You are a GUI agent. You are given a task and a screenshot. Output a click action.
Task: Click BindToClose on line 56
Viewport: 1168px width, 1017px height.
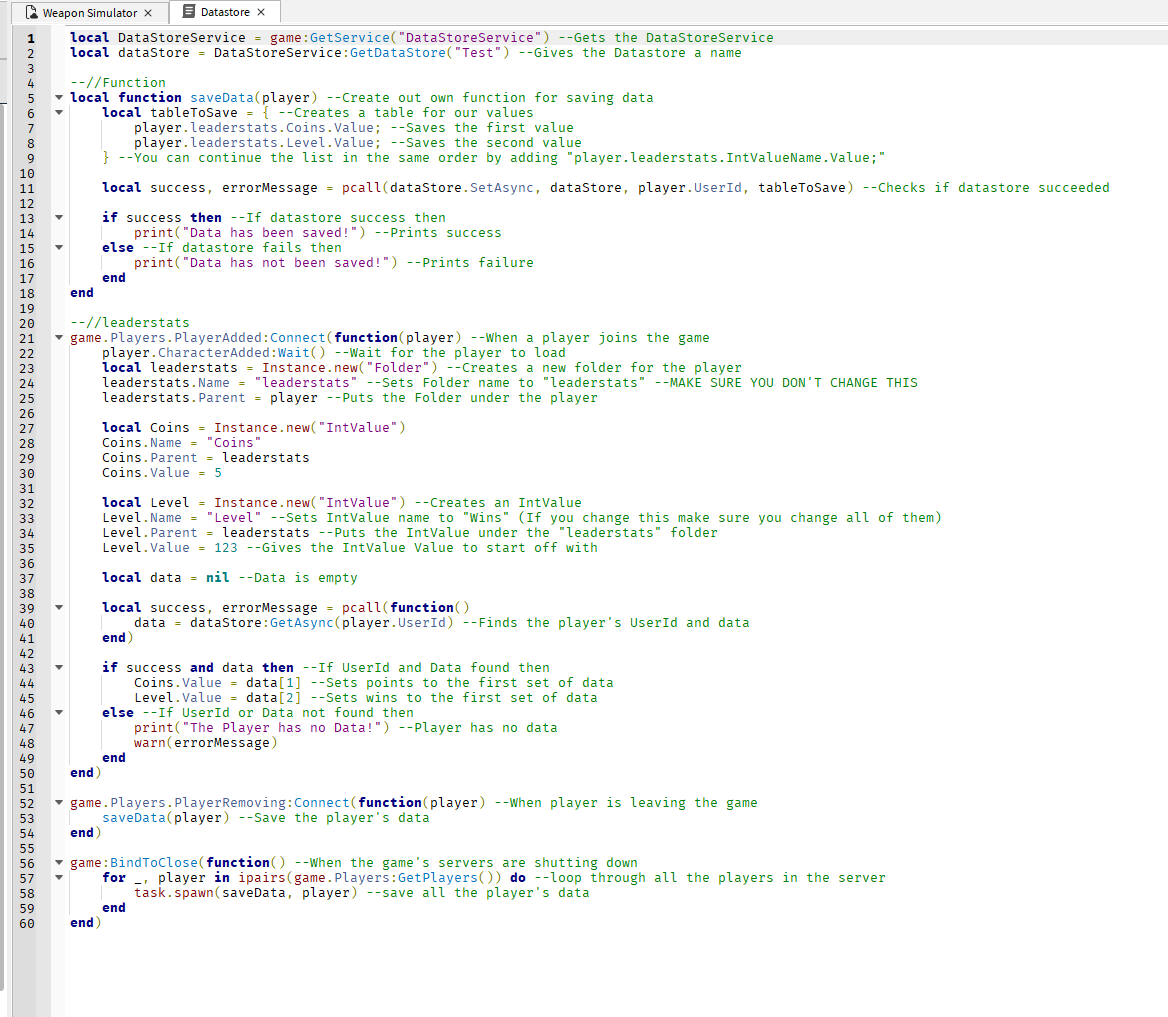click(x=154, y=863)
